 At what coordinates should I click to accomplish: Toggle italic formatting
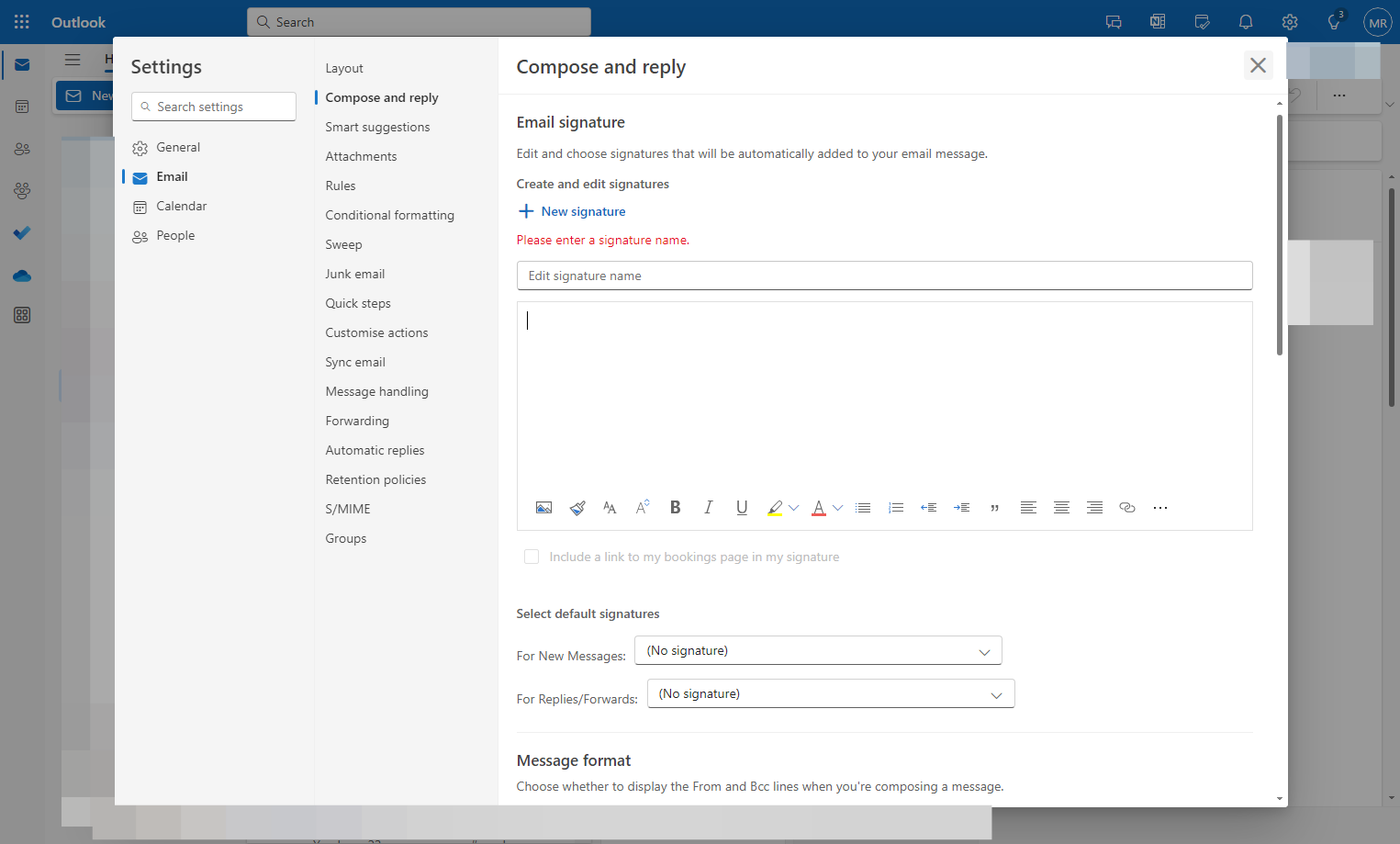click(x=709, y=508)
